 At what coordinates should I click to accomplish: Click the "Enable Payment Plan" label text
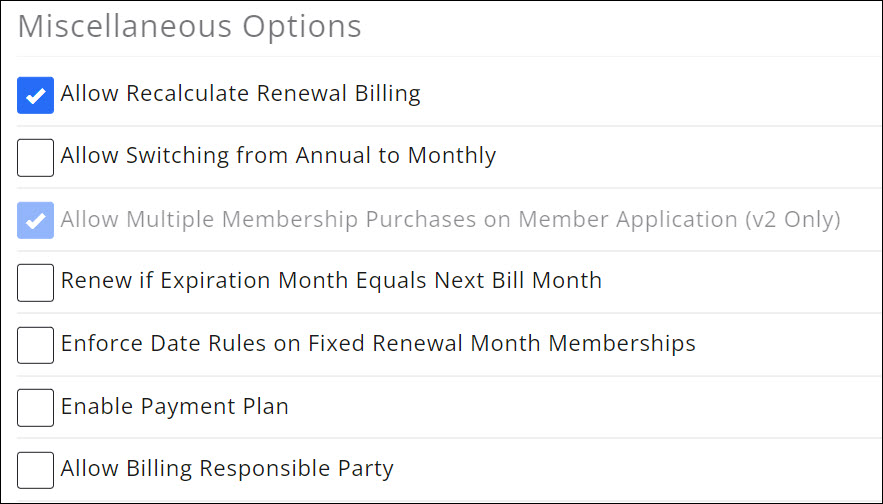click(x=174, y=406)
